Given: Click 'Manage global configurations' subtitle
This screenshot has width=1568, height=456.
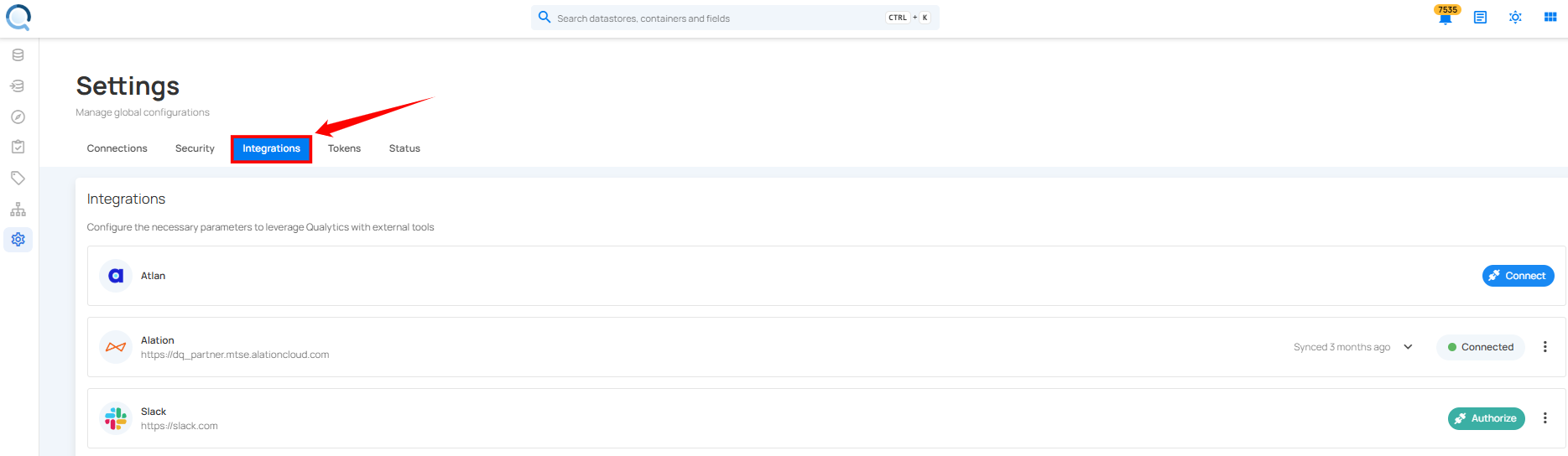Looking at the screenshot, I should [x=143, y=112].
